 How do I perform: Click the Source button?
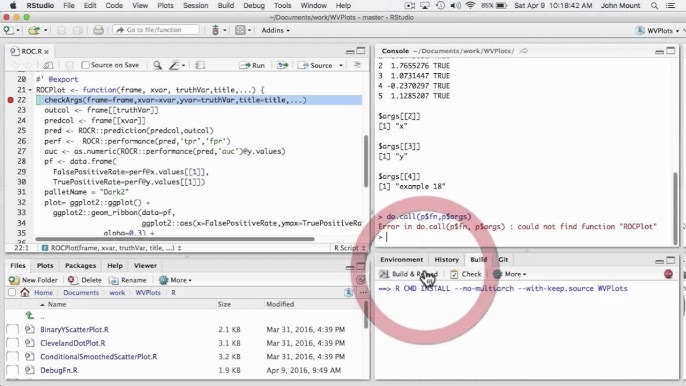(x=315, y=65)
